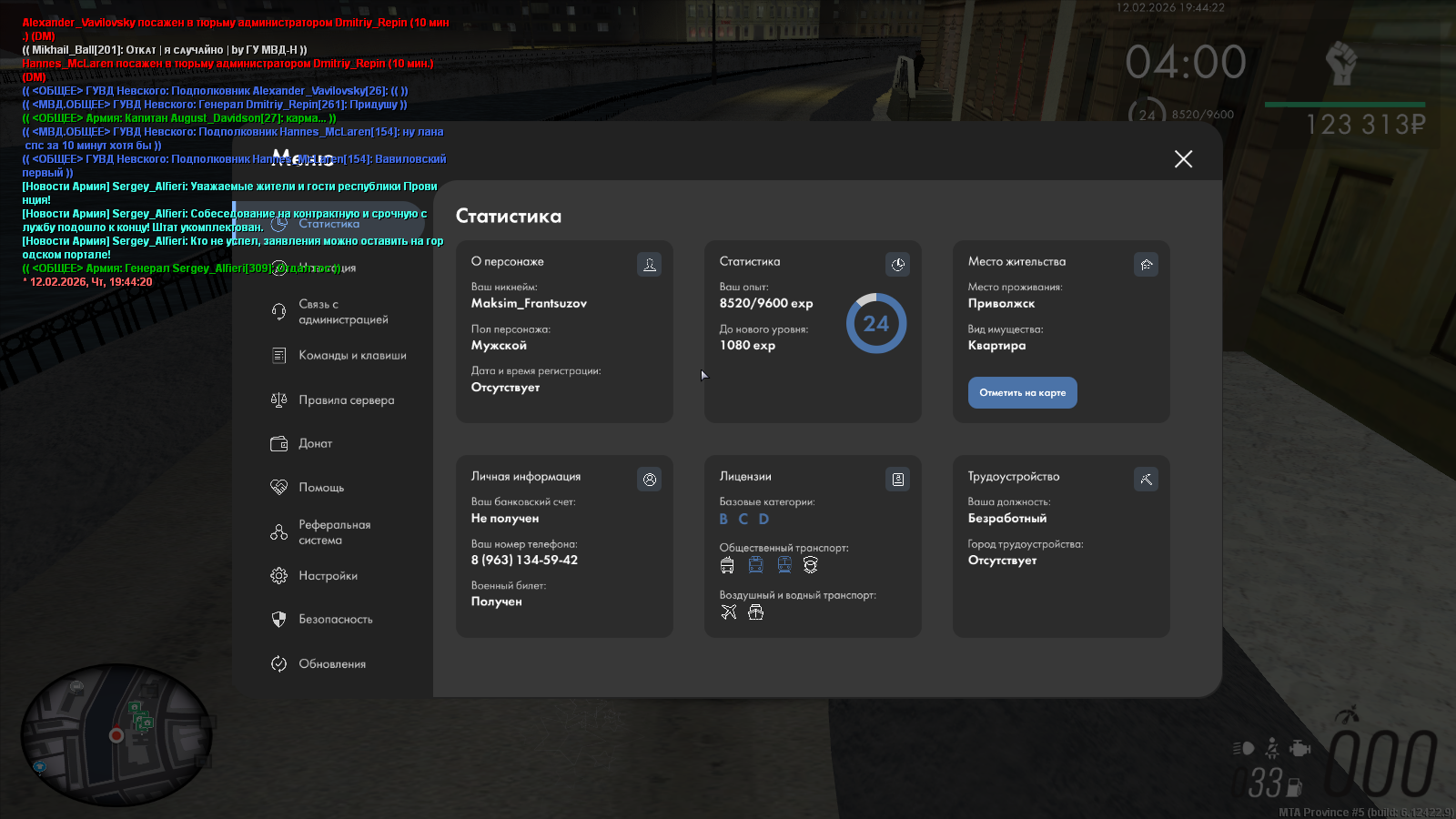Screen dimensions: 1456x819
Task: Open the Связь с администрацией menu item
Action: pos(342,312)
